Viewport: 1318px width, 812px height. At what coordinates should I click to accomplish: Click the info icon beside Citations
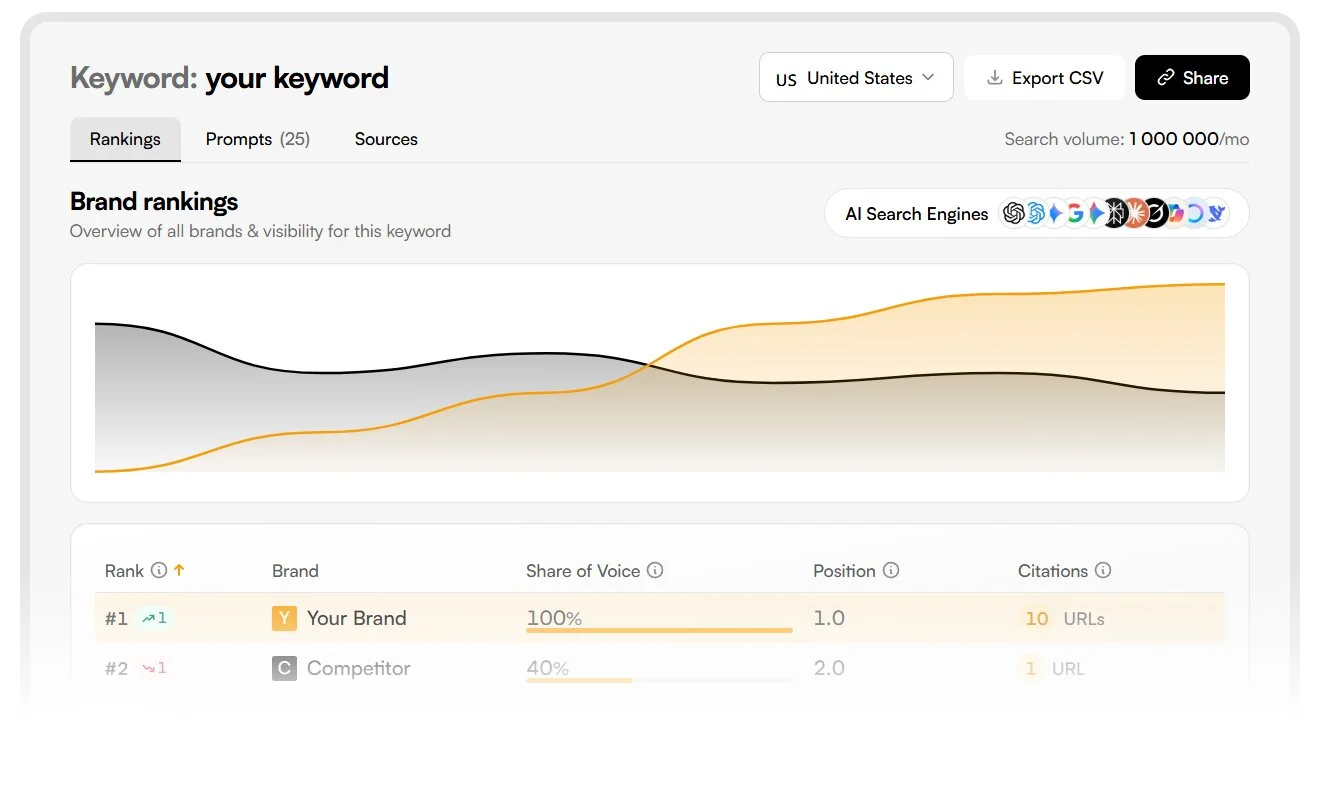pos(1103,570)
